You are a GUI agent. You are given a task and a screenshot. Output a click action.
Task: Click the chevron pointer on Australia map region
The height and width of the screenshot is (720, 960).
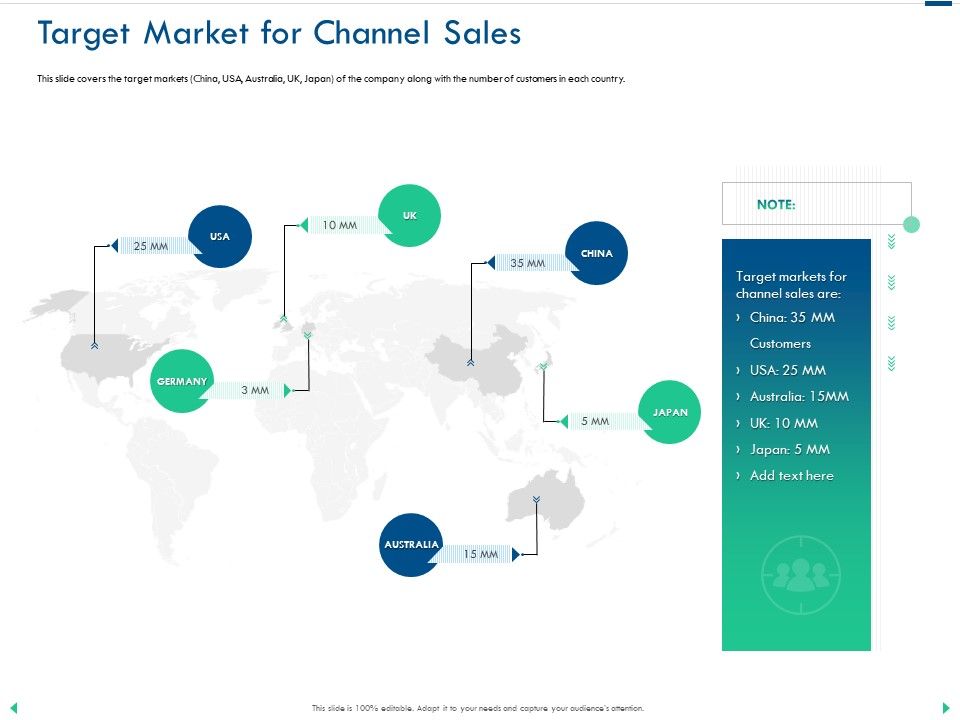(536, 500)
